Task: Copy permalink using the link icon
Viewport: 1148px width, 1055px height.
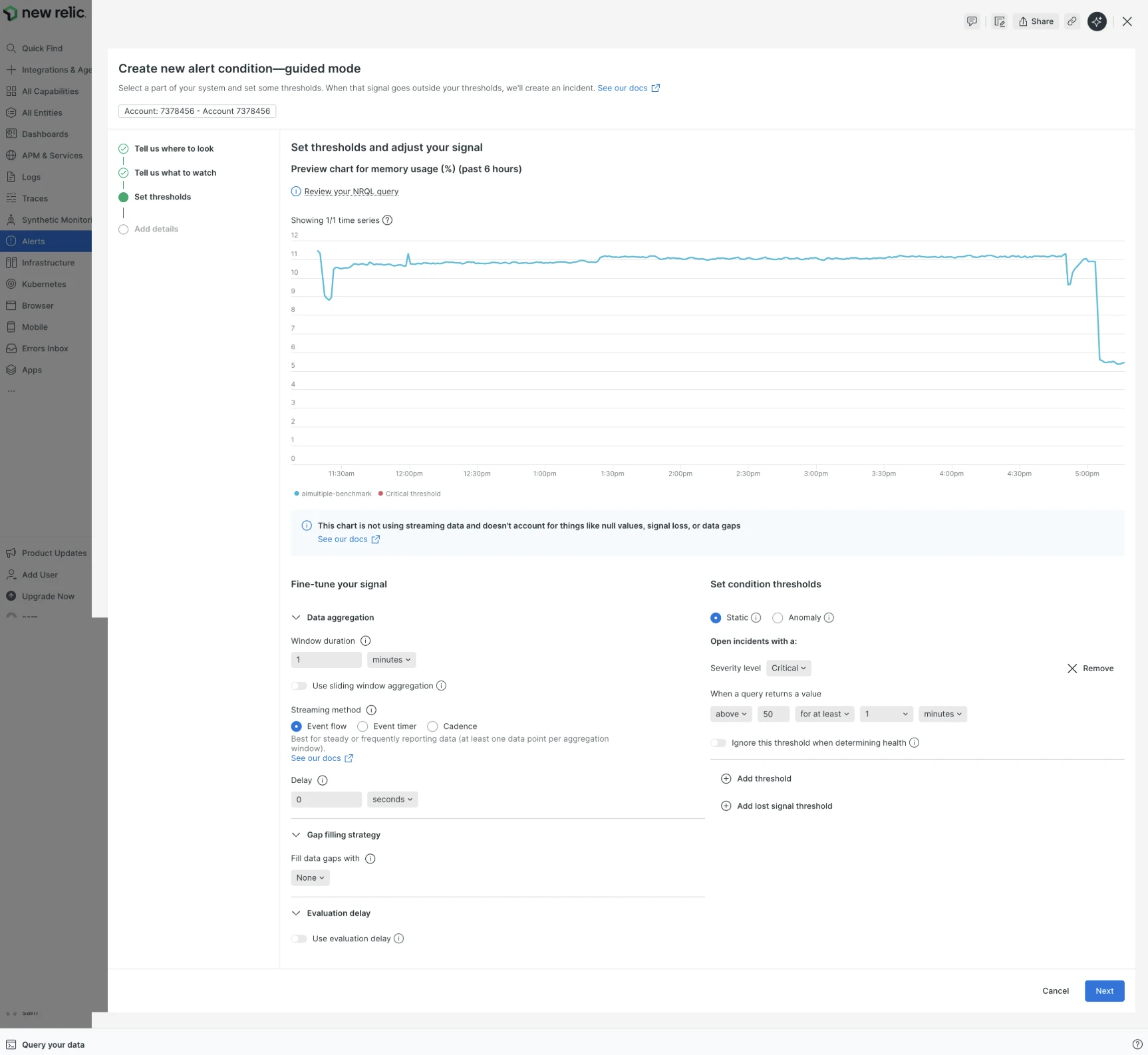Action: (1072, 21)
